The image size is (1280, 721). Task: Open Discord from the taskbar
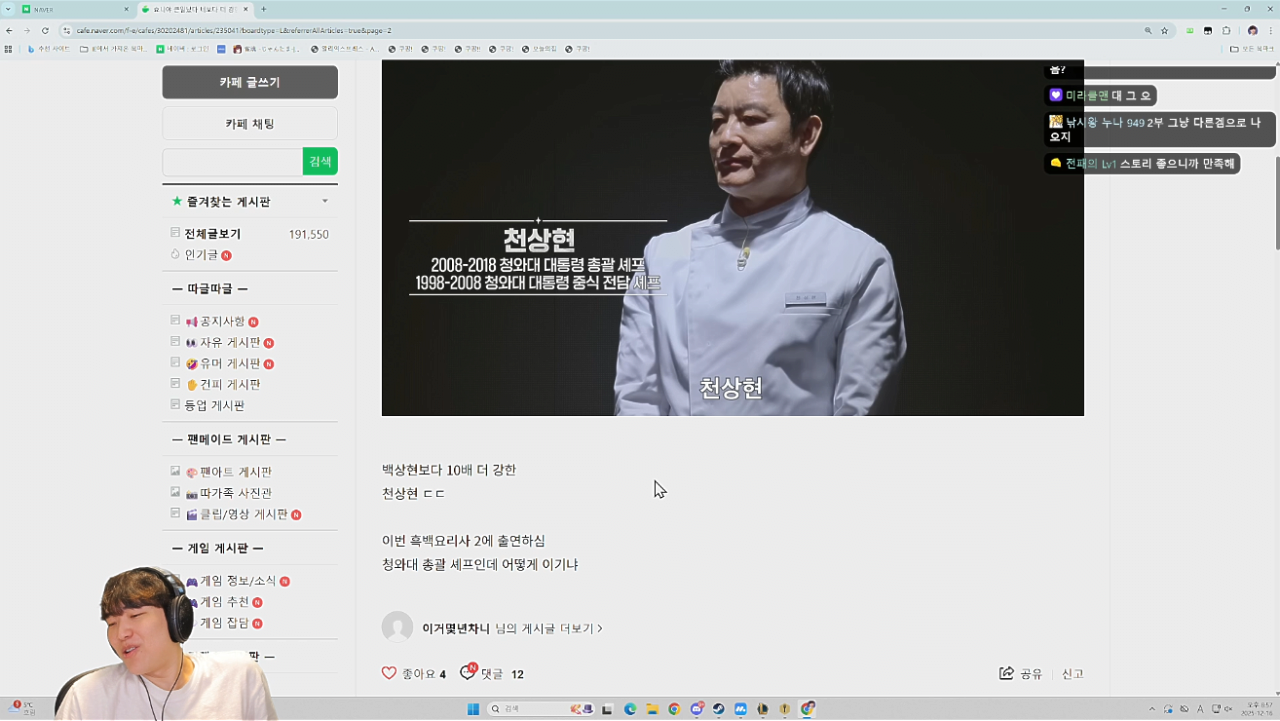click(x=696, y=709)
